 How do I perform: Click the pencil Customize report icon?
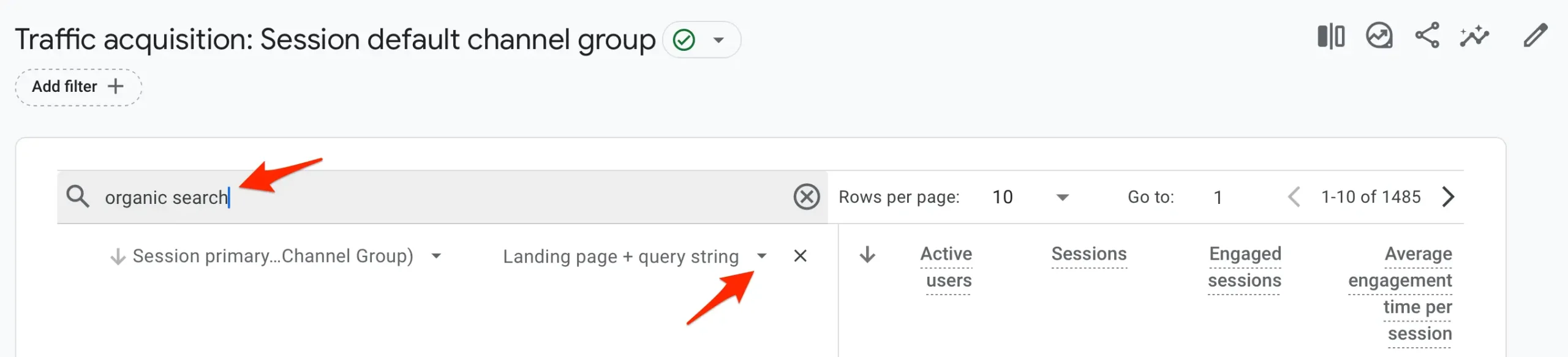pyautogui.click(x=1536, y=36)
